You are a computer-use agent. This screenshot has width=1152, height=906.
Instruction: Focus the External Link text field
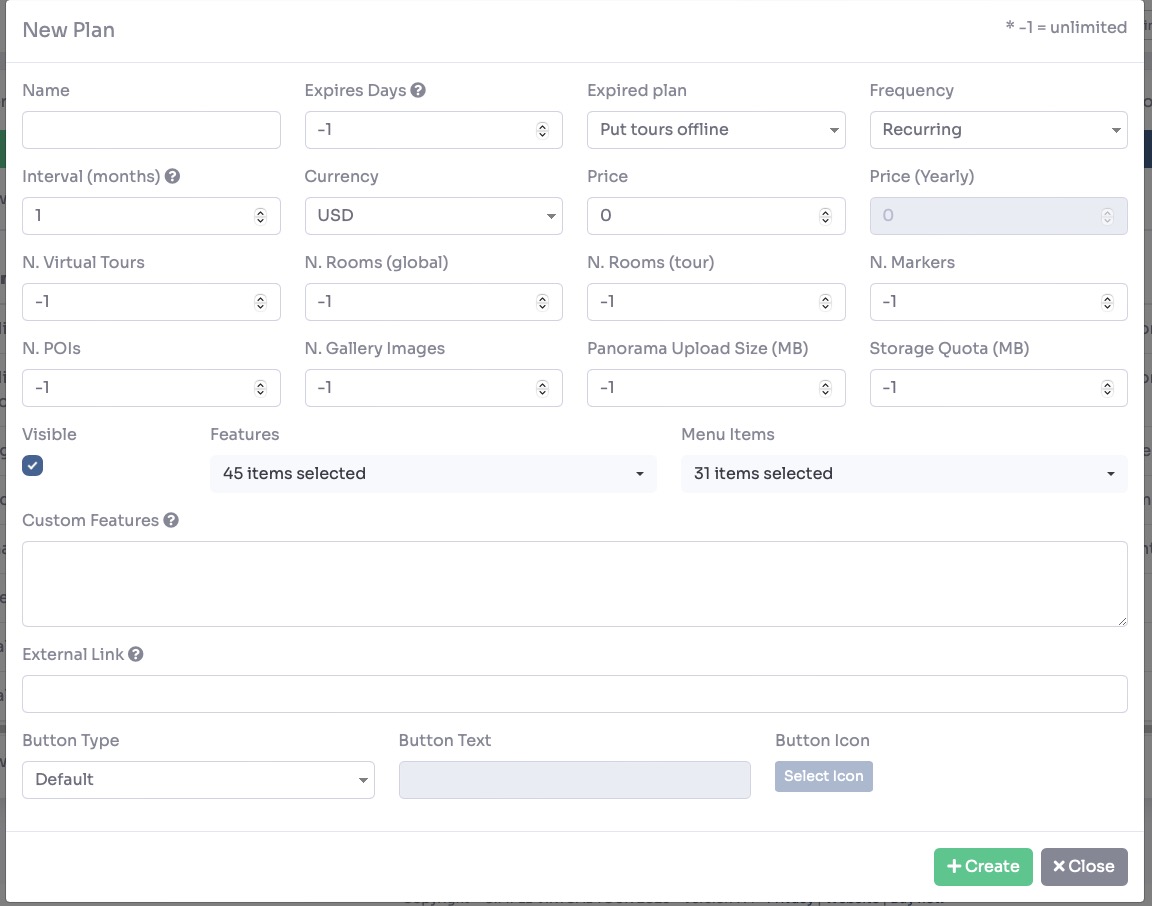(x=575, y=693)
